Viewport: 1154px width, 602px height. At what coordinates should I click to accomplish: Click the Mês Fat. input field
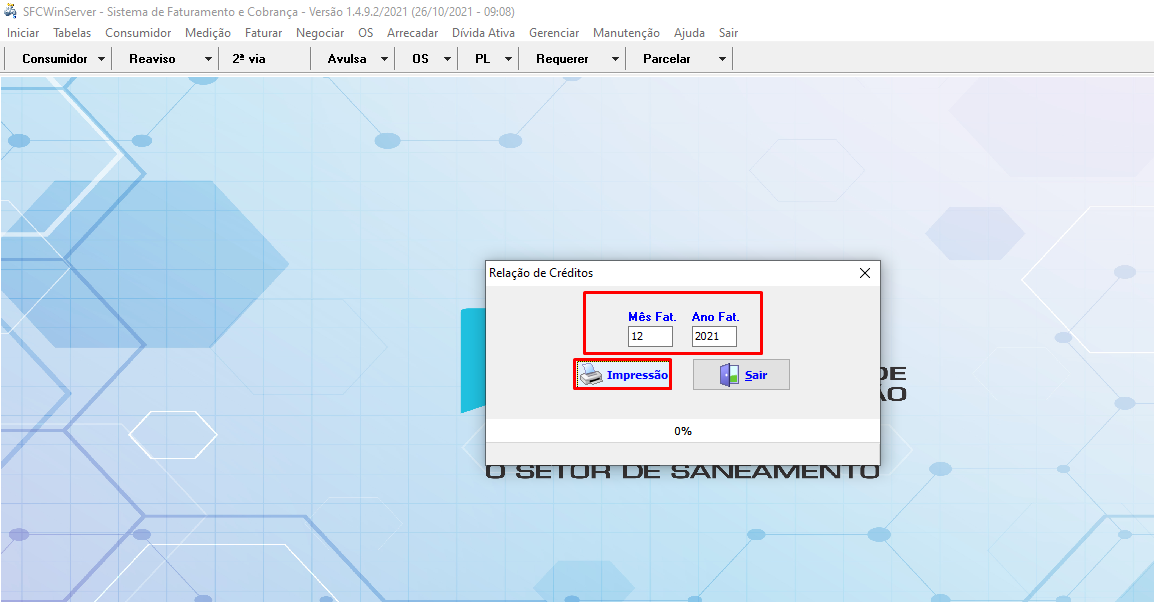point(650,337)
